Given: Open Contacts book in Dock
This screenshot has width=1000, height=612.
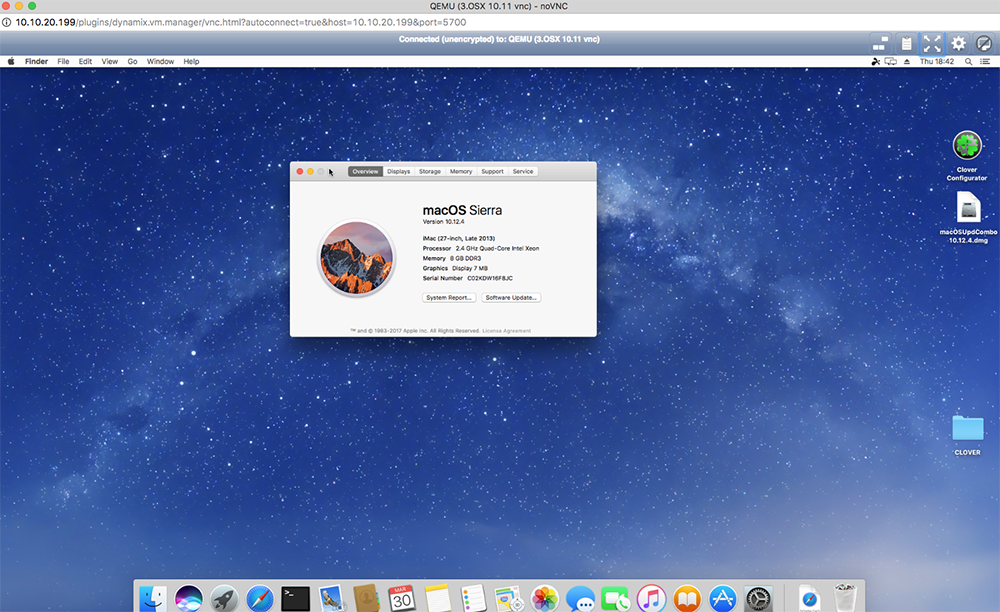Looking at the screenshot, I should point(366,599).
